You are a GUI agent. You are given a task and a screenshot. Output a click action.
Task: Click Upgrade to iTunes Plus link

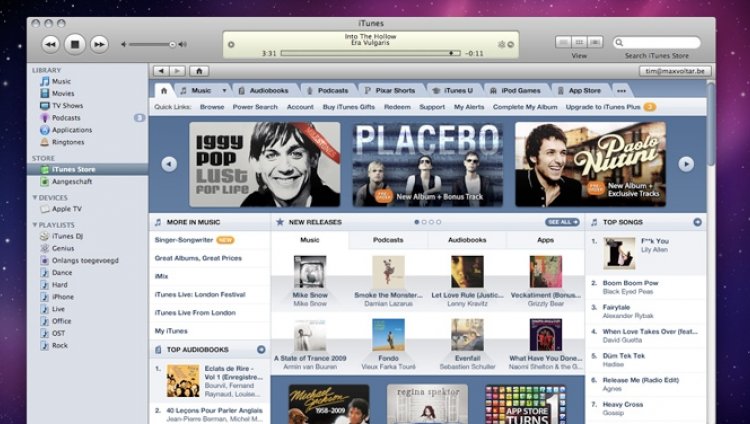click(603, 107)
